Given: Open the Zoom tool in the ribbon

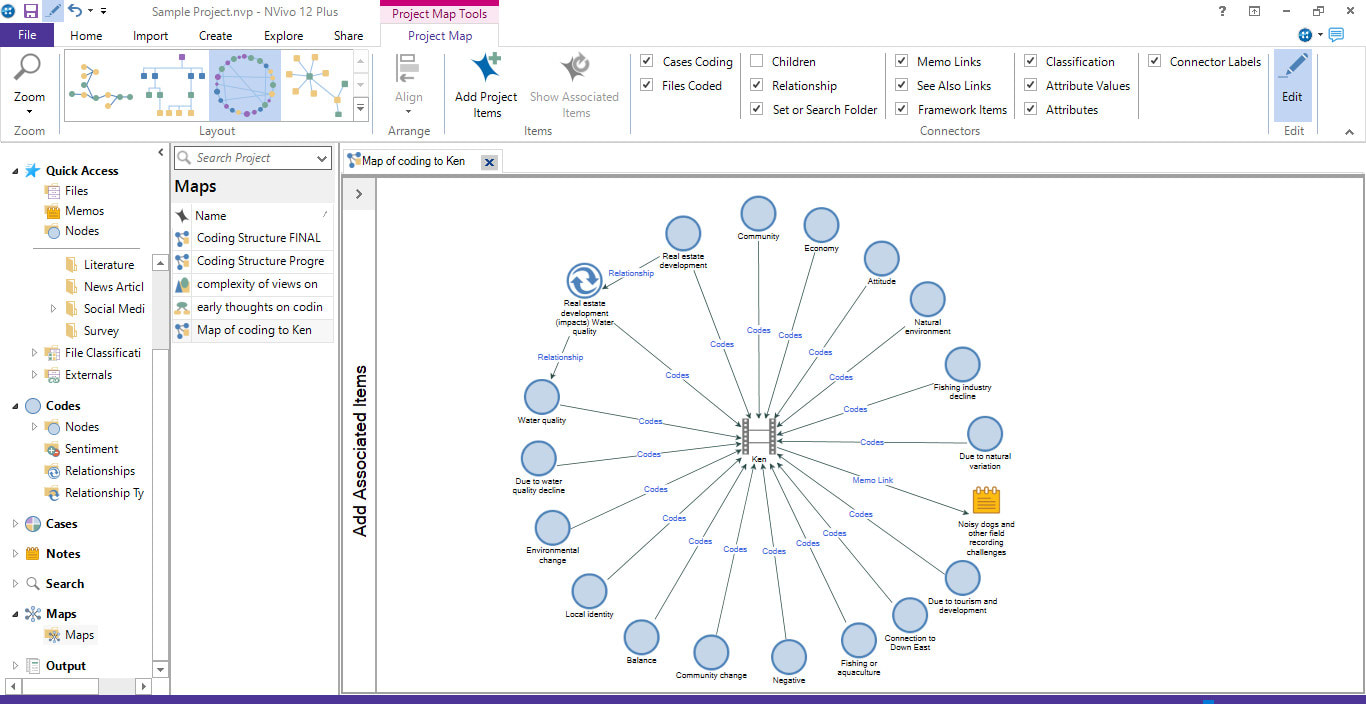Looking at the screenshot, I should click(29, 84).
